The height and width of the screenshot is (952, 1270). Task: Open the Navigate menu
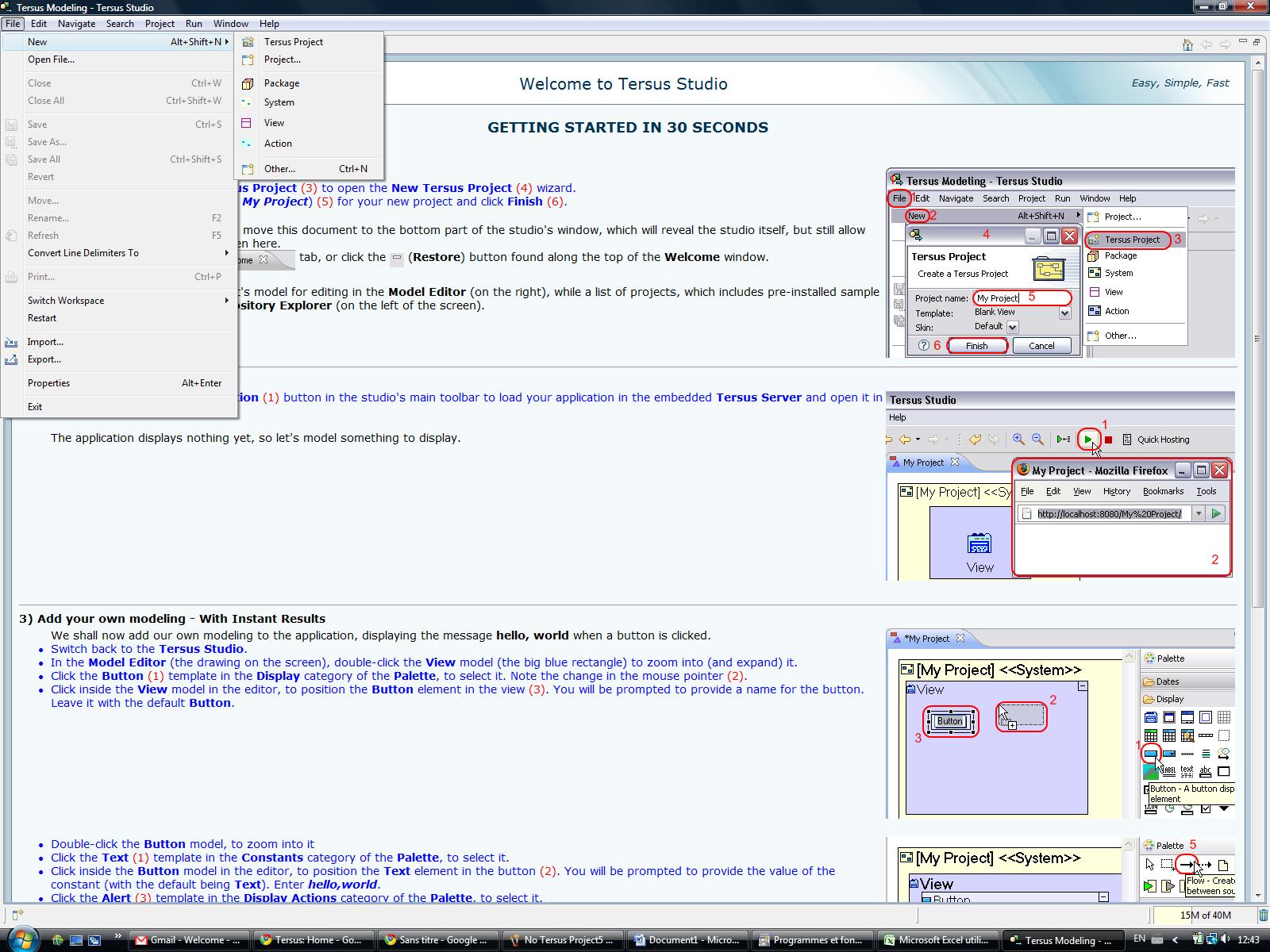[x=76, y=24]
